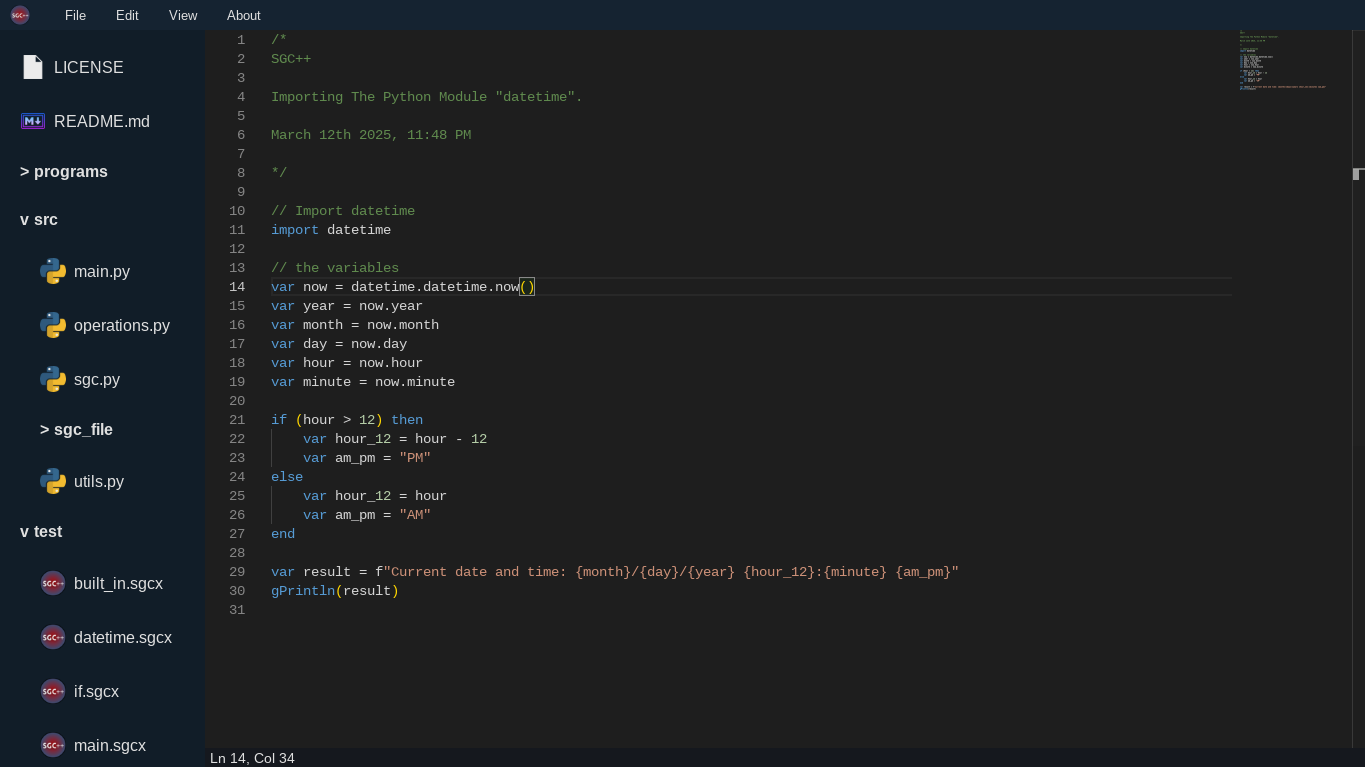1365x767 pixels.
Task: Expand the sgc_file folder
Action: 76,429
